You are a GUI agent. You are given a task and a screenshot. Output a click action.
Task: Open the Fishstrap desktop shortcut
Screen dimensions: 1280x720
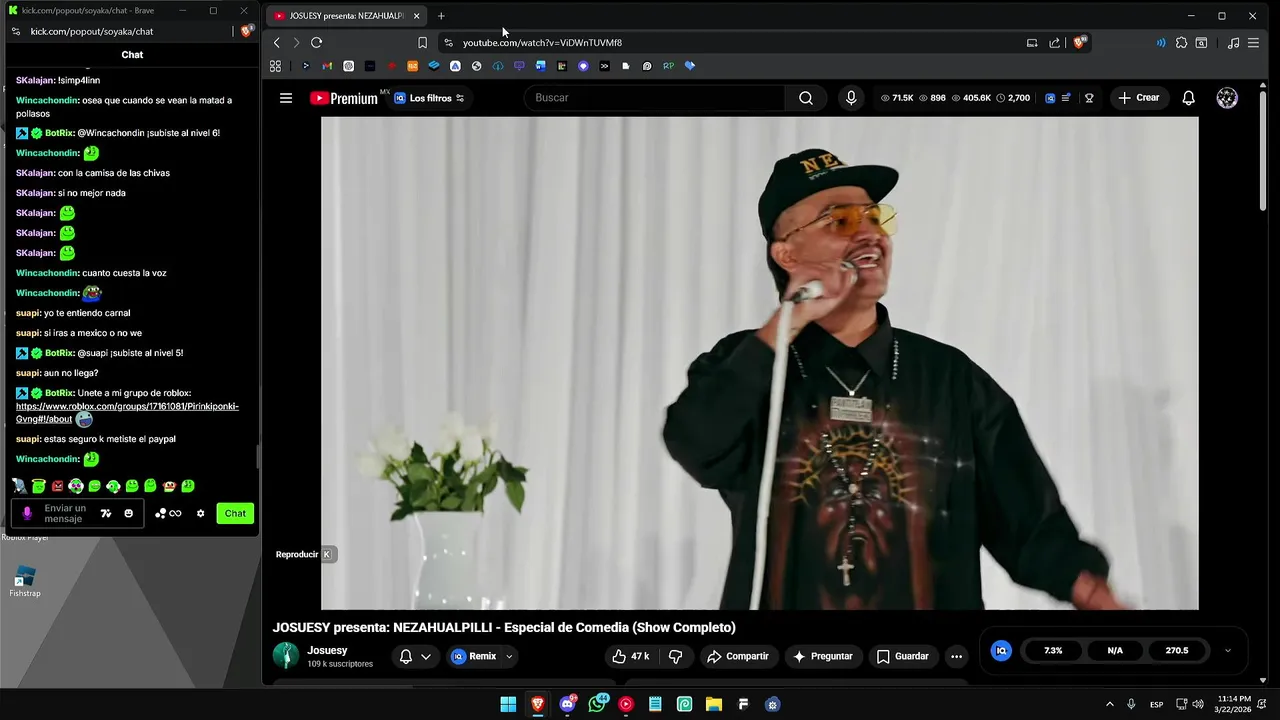pyautogui.click(x=25, y=582)
